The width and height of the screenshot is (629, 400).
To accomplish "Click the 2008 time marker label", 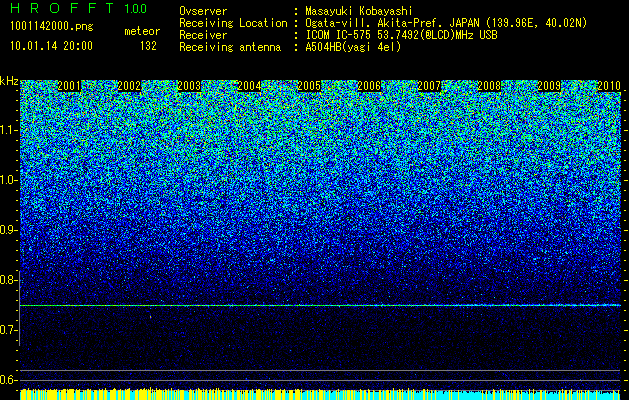I will coord(489,86).
